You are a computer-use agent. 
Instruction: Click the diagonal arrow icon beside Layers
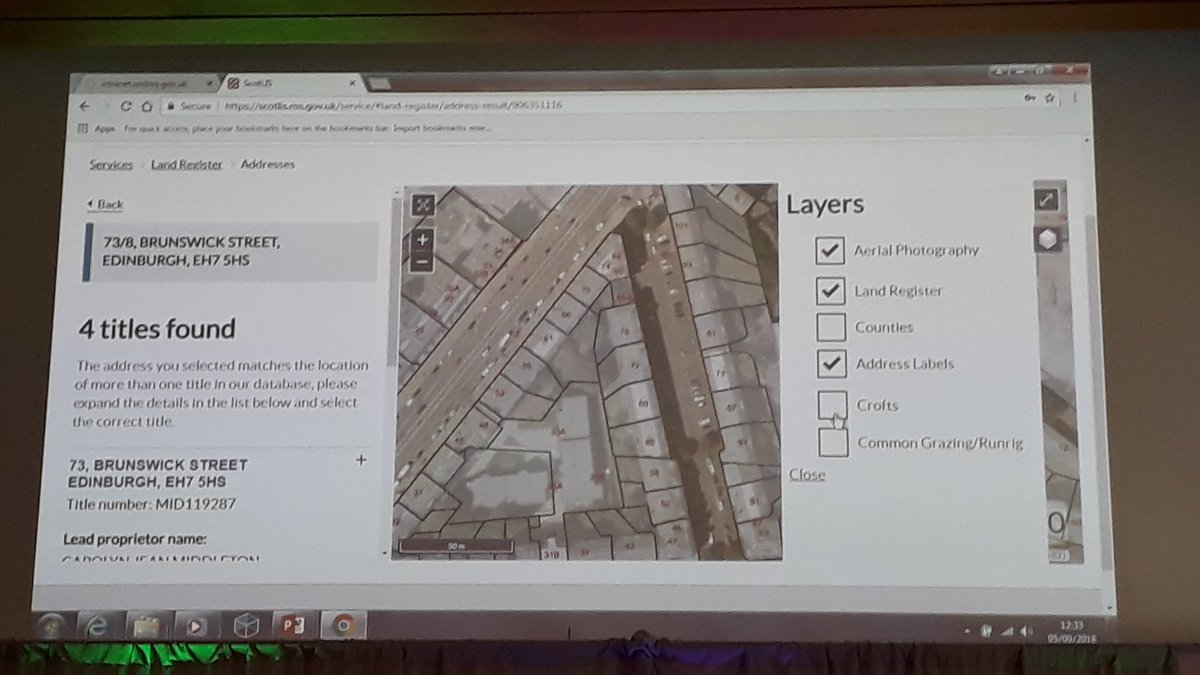(x=1048, y=198)
